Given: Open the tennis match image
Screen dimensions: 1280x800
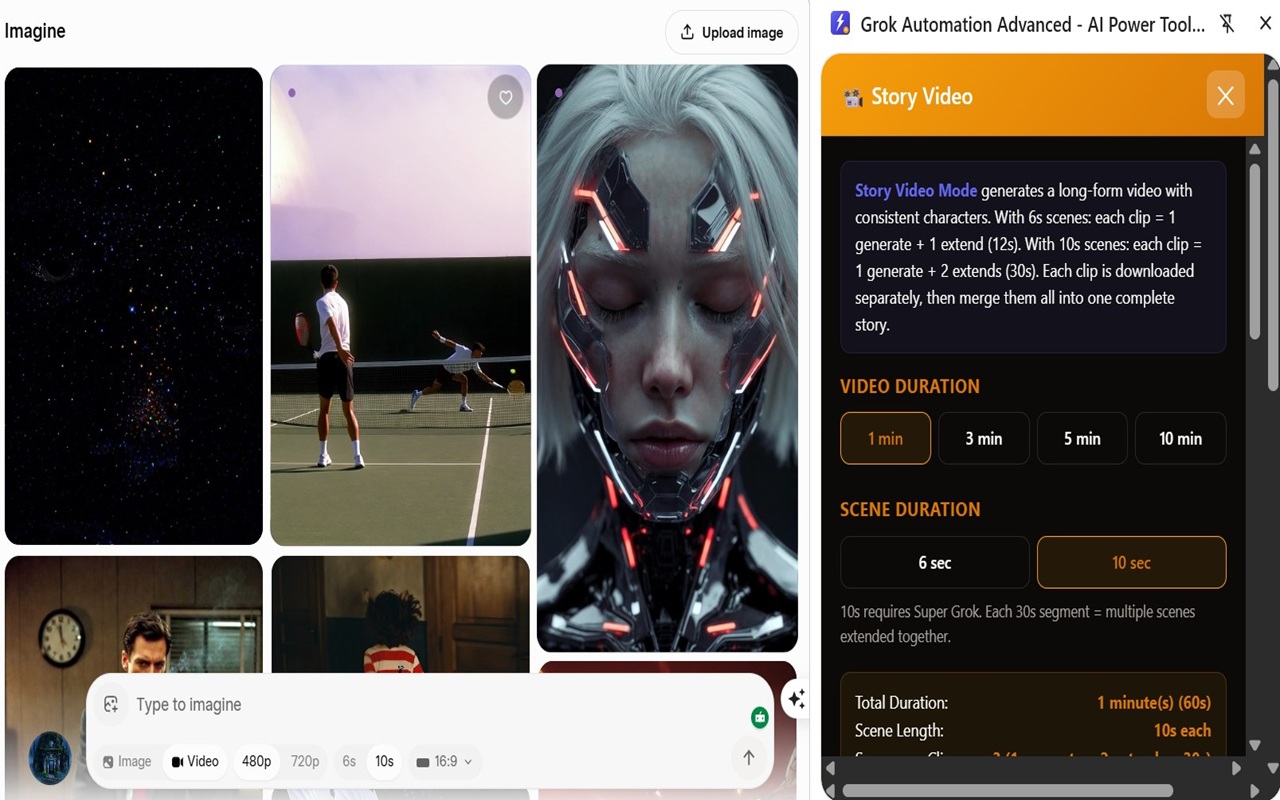Looking at the screenshot, I should coord(400,306).
